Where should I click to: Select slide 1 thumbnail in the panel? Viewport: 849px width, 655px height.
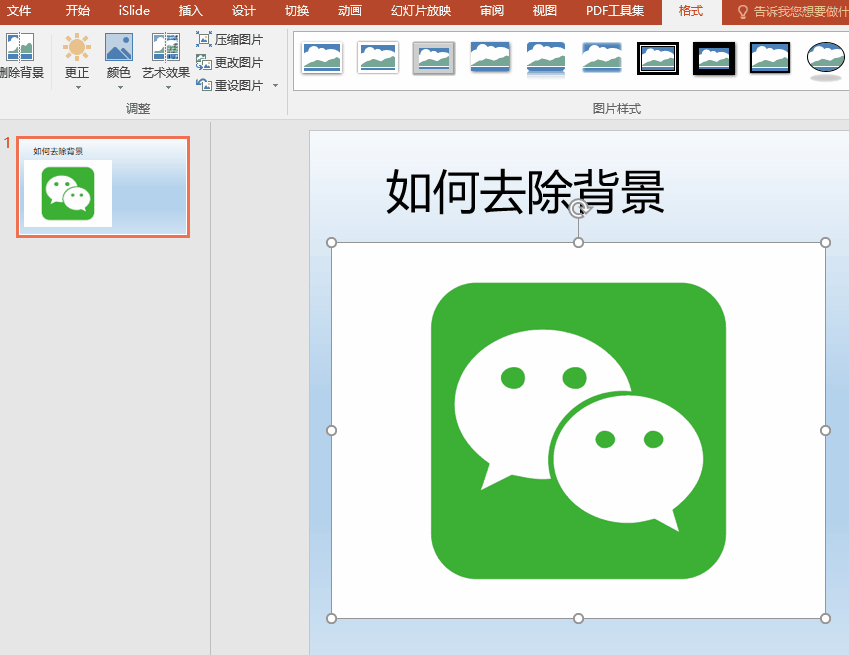pyautogui.click(x=103, y=187)
